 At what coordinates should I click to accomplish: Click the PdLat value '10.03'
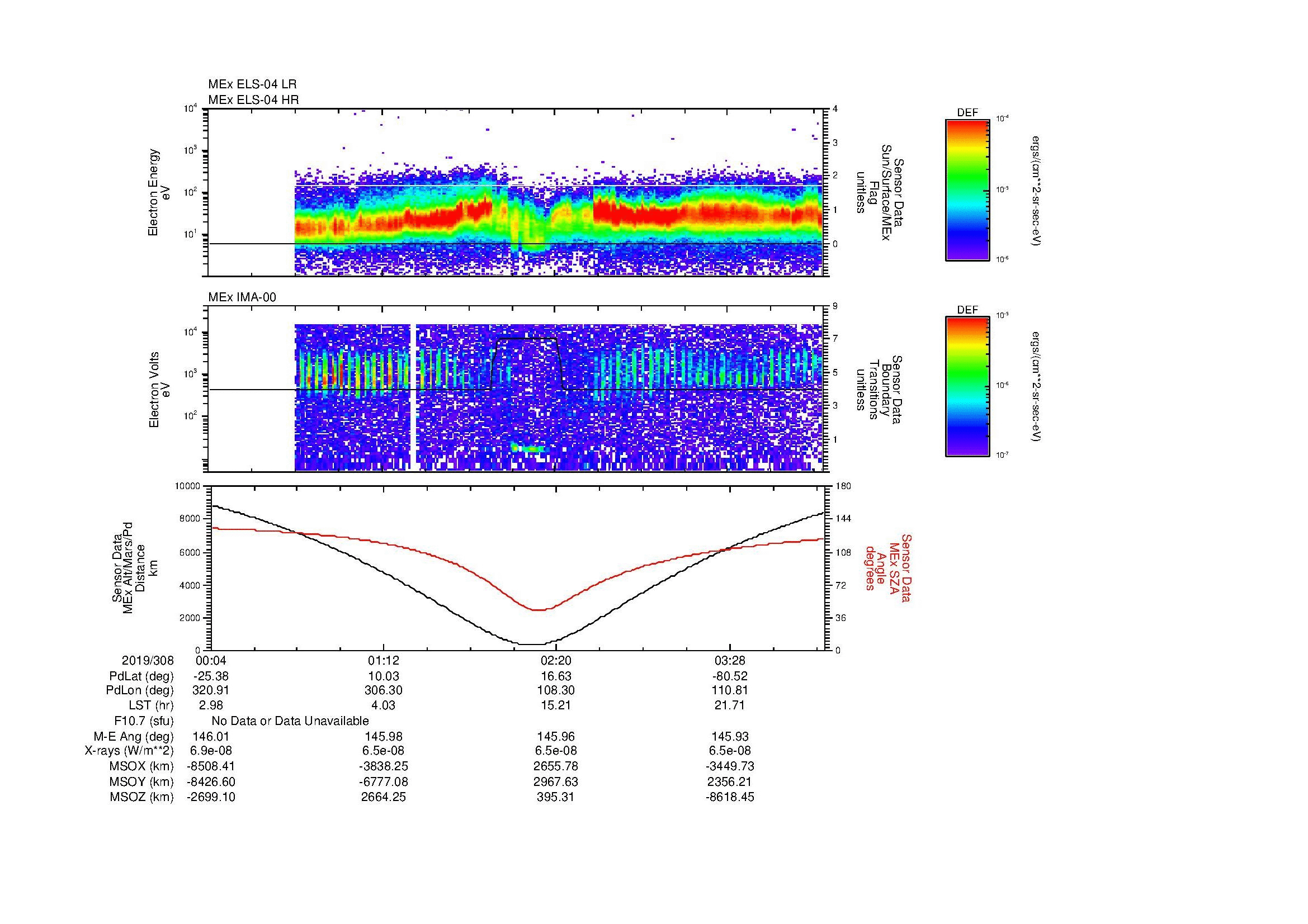(x=384, y=676)
